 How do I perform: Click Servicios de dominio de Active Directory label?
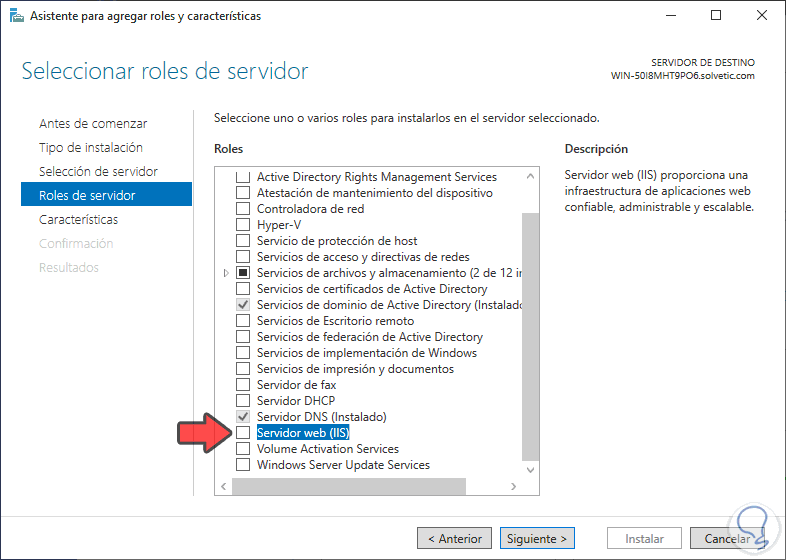click(x=389, y=305)
